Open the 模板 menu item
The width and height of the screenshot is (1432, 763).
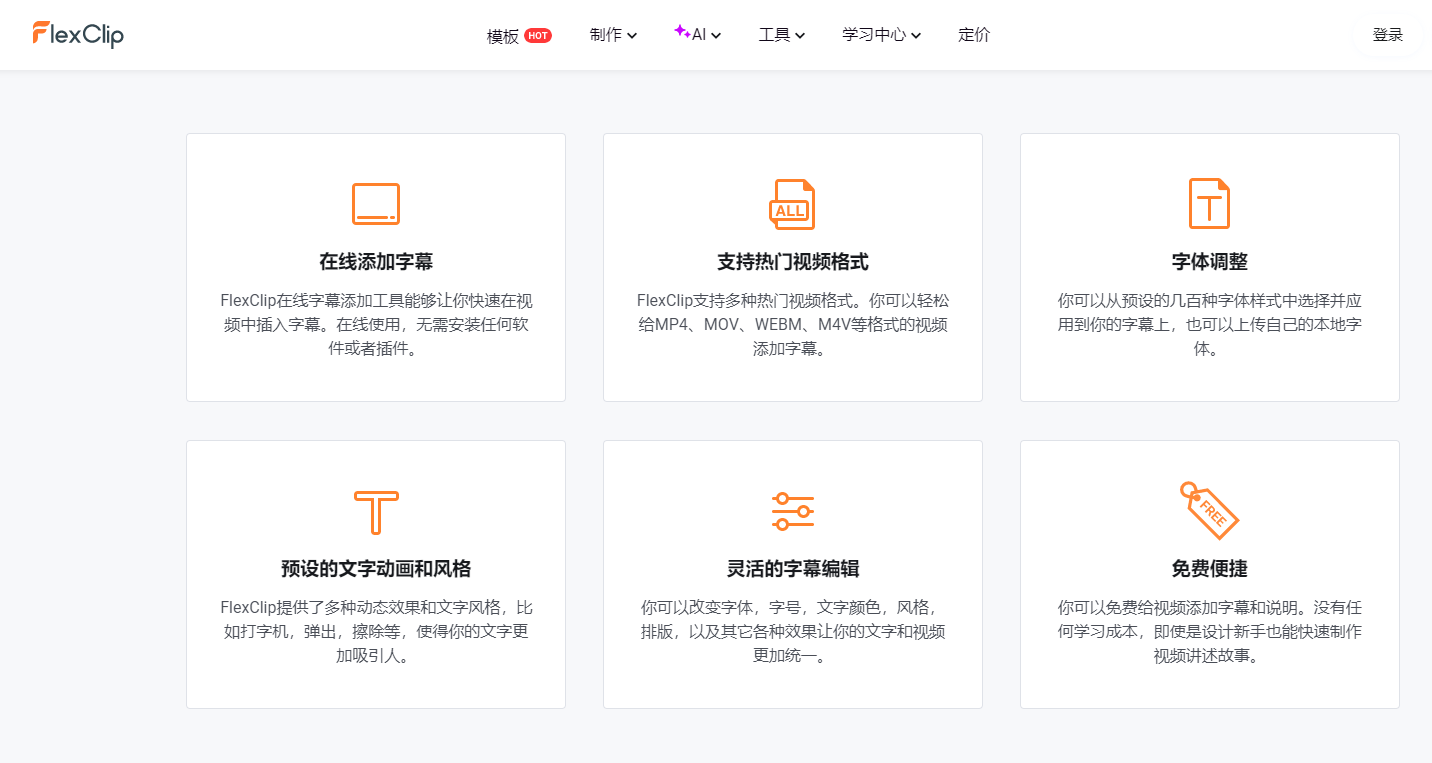pos(503,36)
